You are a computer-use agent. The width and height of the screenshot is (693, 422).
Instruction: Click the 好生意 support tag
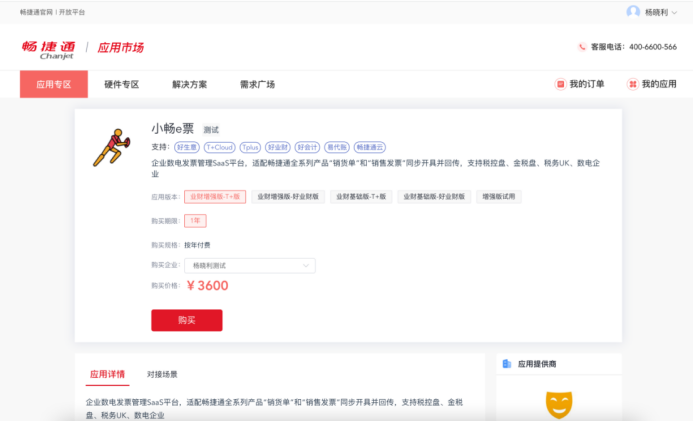click(187, 147)
